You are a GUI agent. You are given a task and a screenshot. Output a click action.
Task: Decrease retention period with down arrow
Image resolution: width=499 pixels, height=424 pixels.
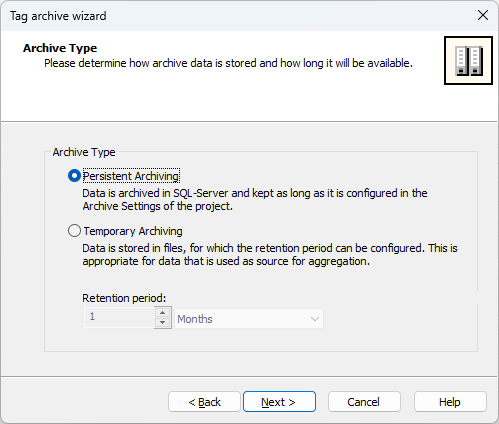point(162,322)
